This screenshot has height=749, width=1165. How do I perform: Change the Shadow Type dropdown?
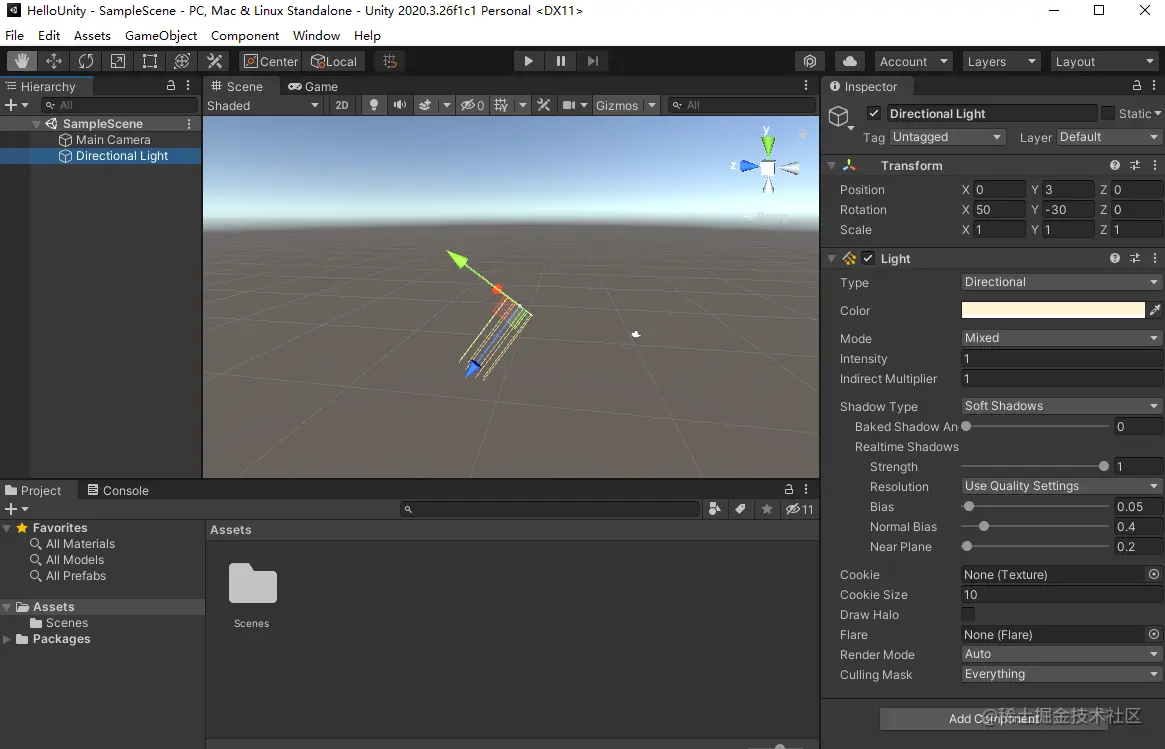(1061, 406)
